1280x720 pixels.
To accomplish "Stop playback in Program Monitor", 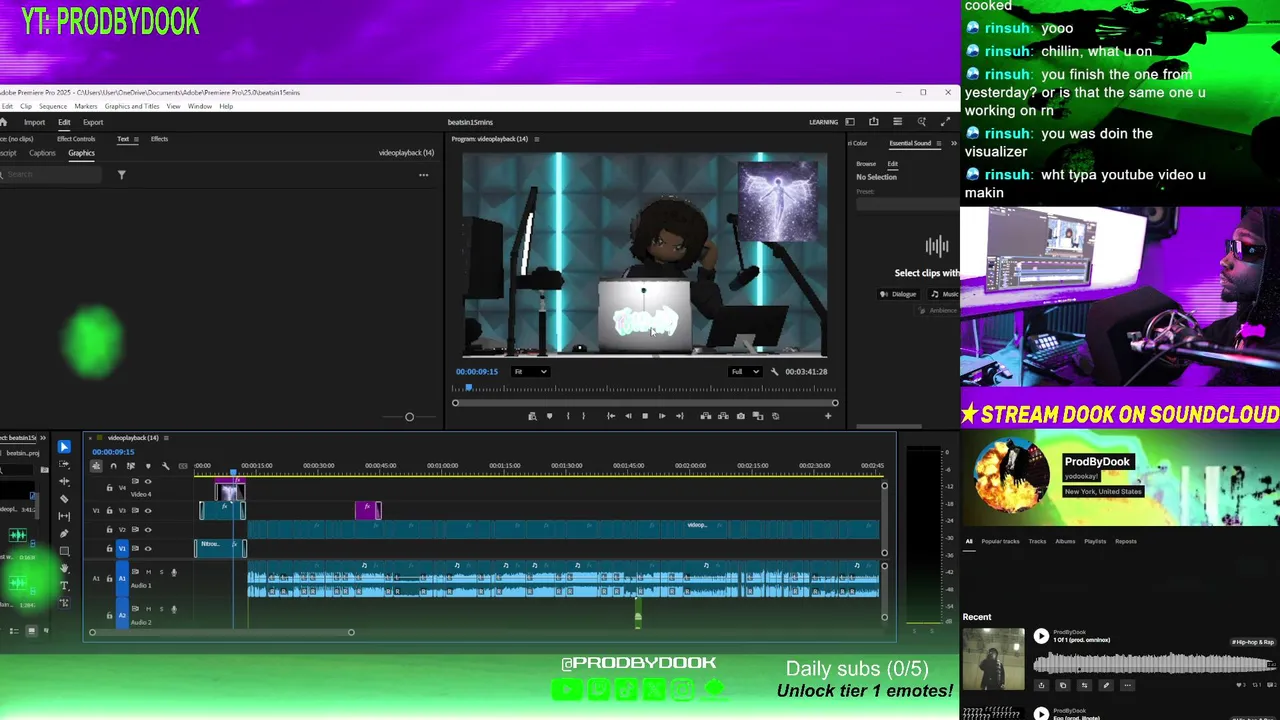I will point(645,416).
